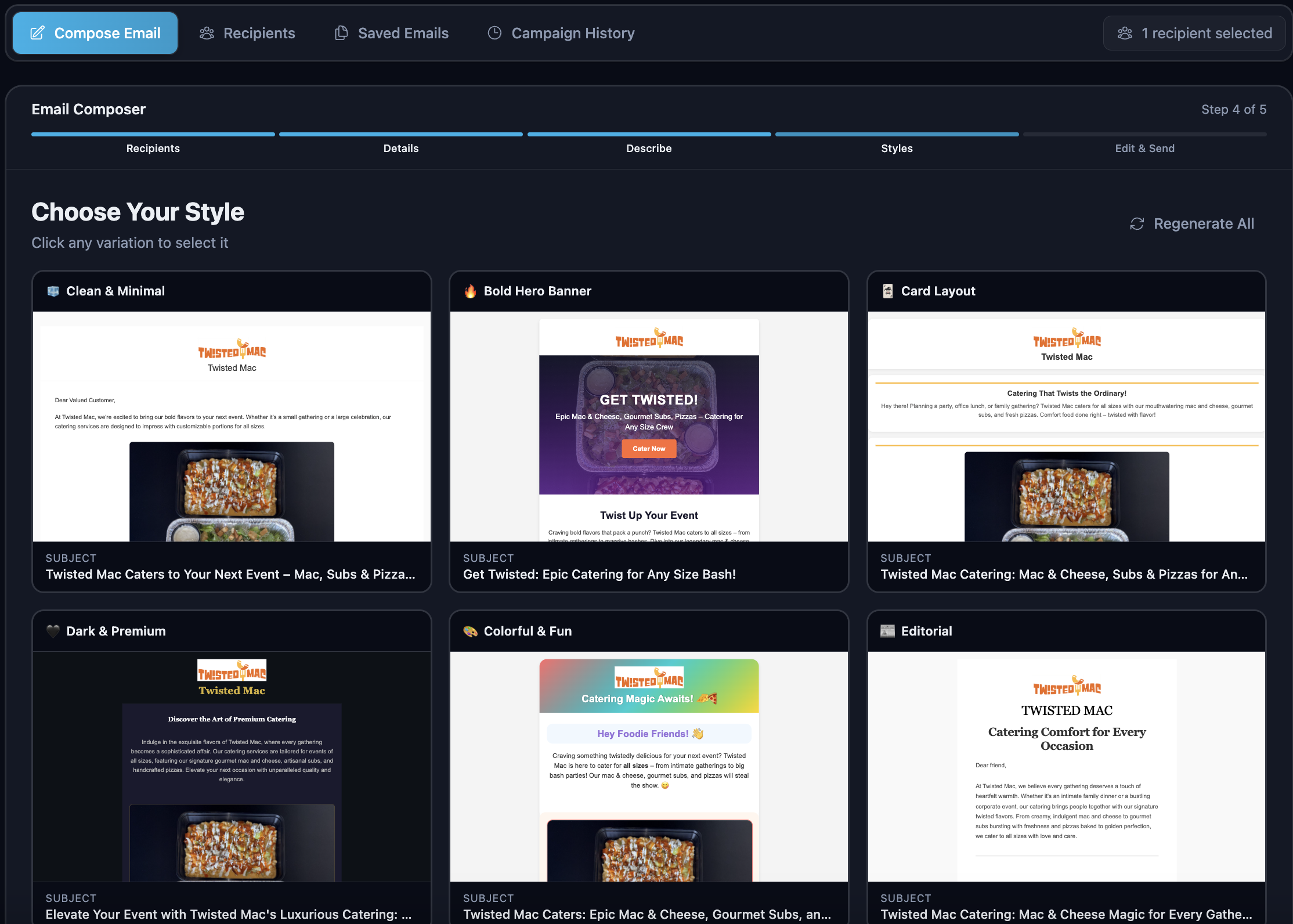Click subject 'Get Twisted: Epic Catering for Any Size Bash!'

coord(599,574)
